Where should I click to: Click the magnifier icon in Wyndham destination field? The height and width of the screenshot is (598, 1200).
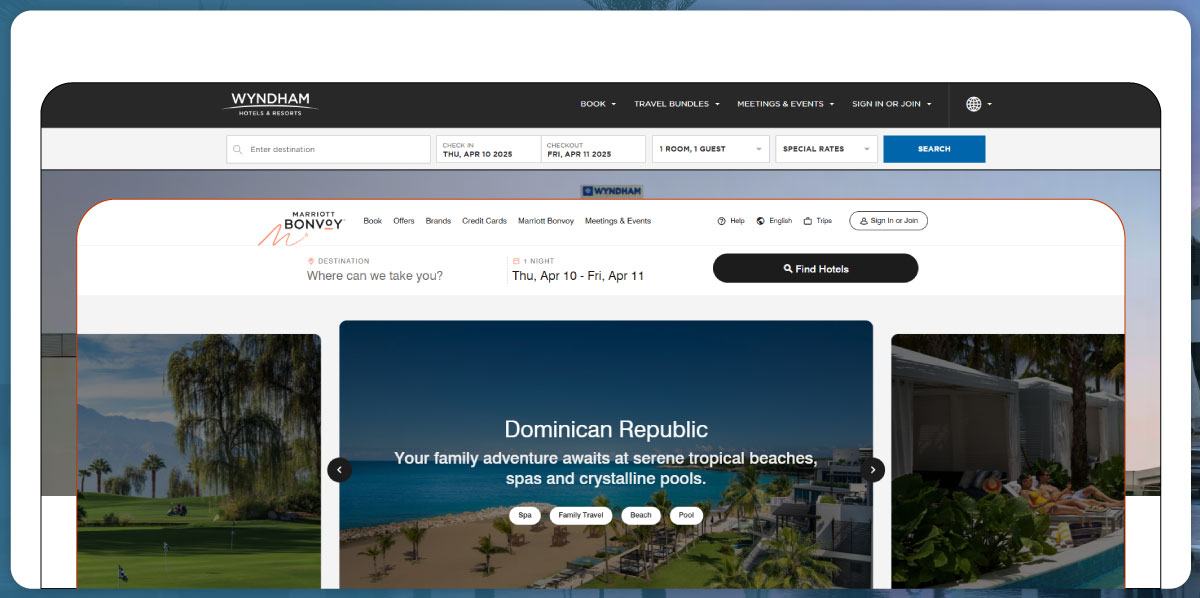coord(237,150)
